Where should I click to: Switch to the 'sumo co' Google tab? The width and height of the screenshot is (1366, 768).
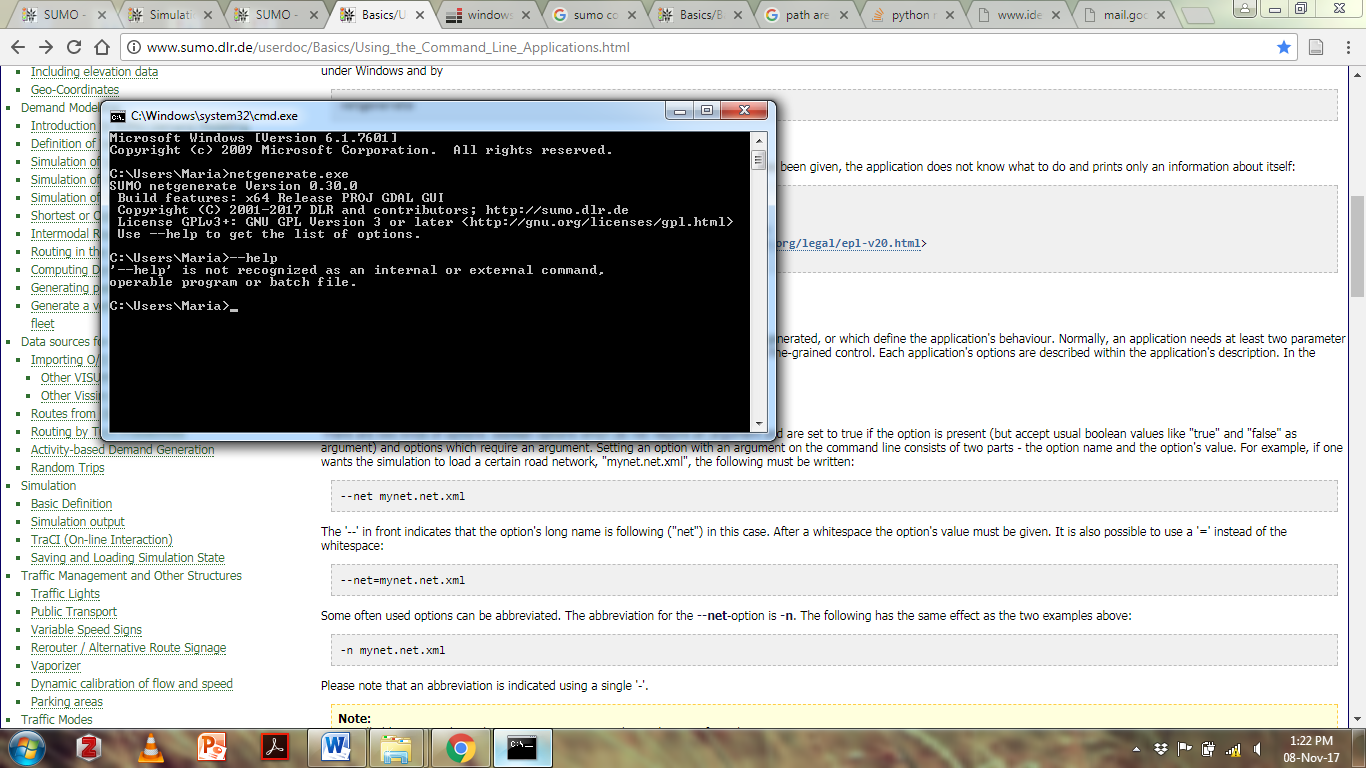(x=594, y=15)
